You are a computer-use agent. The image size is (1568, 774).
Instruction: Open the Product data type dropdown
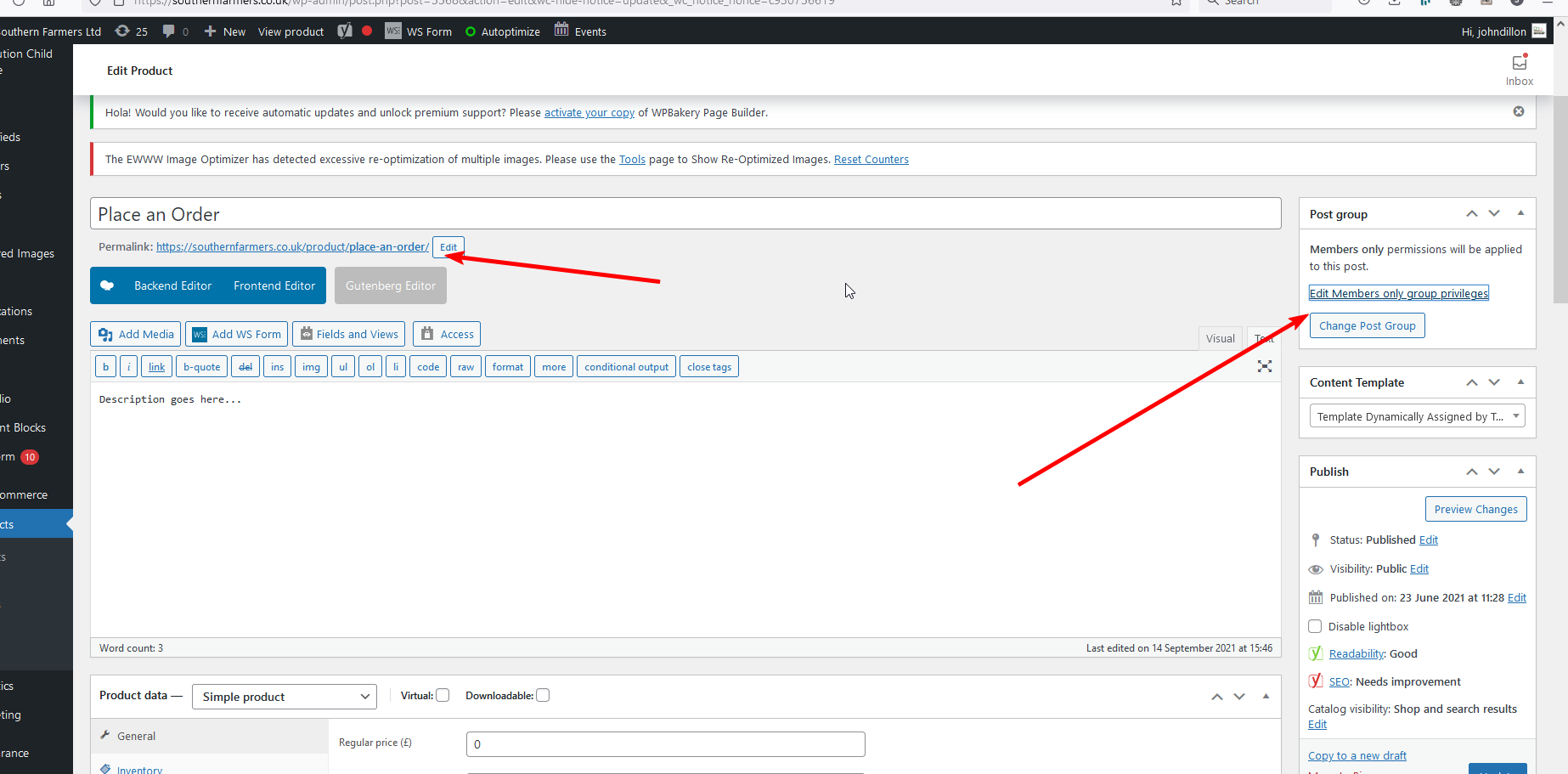click(x=285, y=697)
